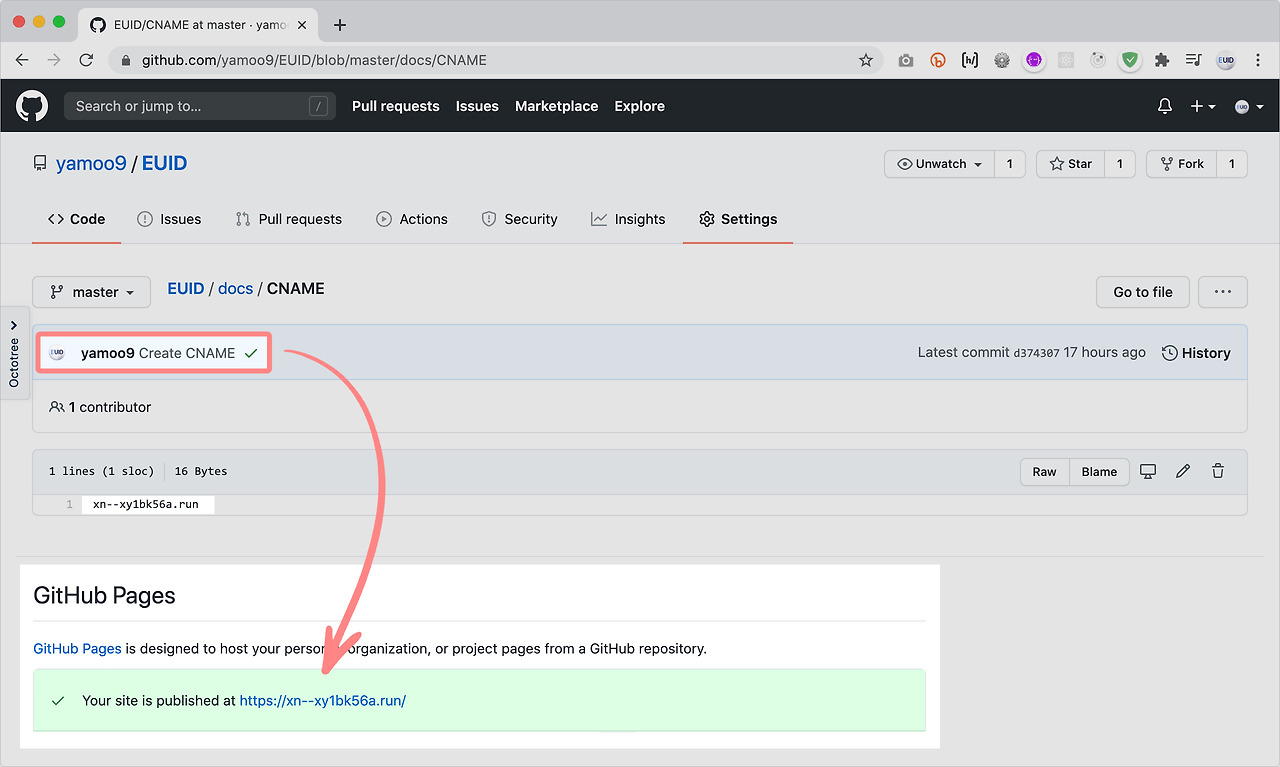Delete the CNAME file with the trash icon

[1218, 472]
